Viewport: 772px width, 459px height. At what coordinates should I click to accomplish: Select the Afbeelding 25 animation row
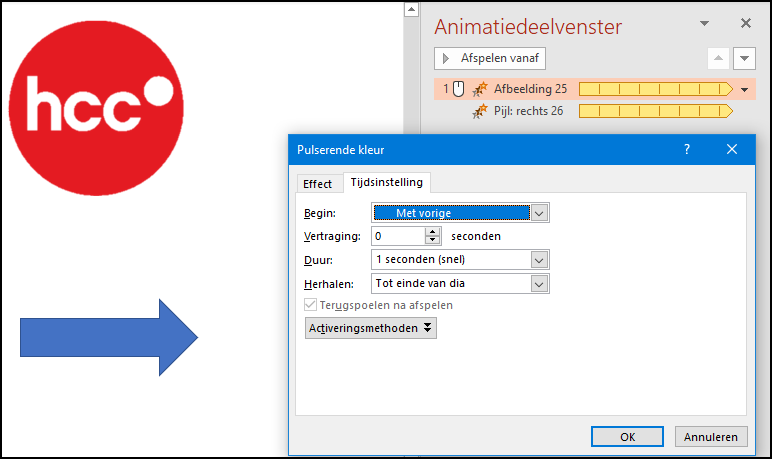(594, 89)
